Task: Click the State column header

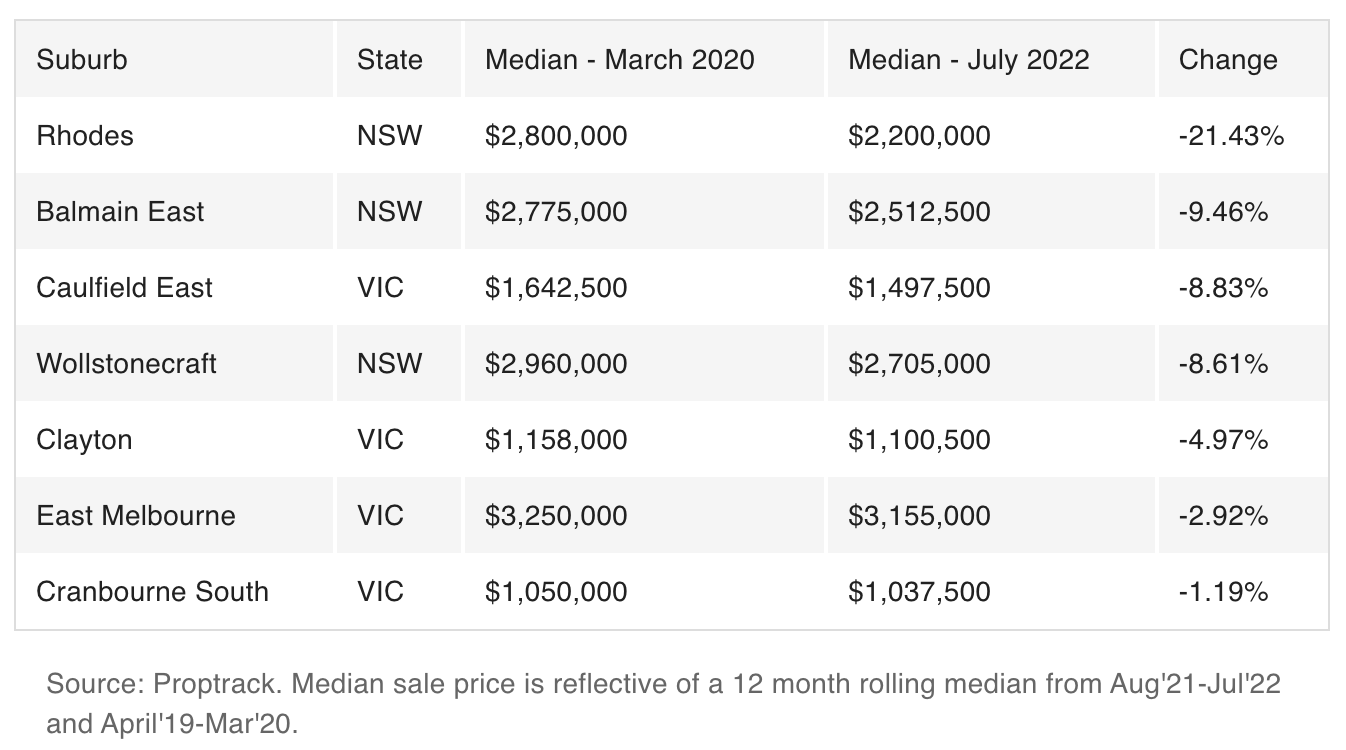Action: [x=390, y=60]
